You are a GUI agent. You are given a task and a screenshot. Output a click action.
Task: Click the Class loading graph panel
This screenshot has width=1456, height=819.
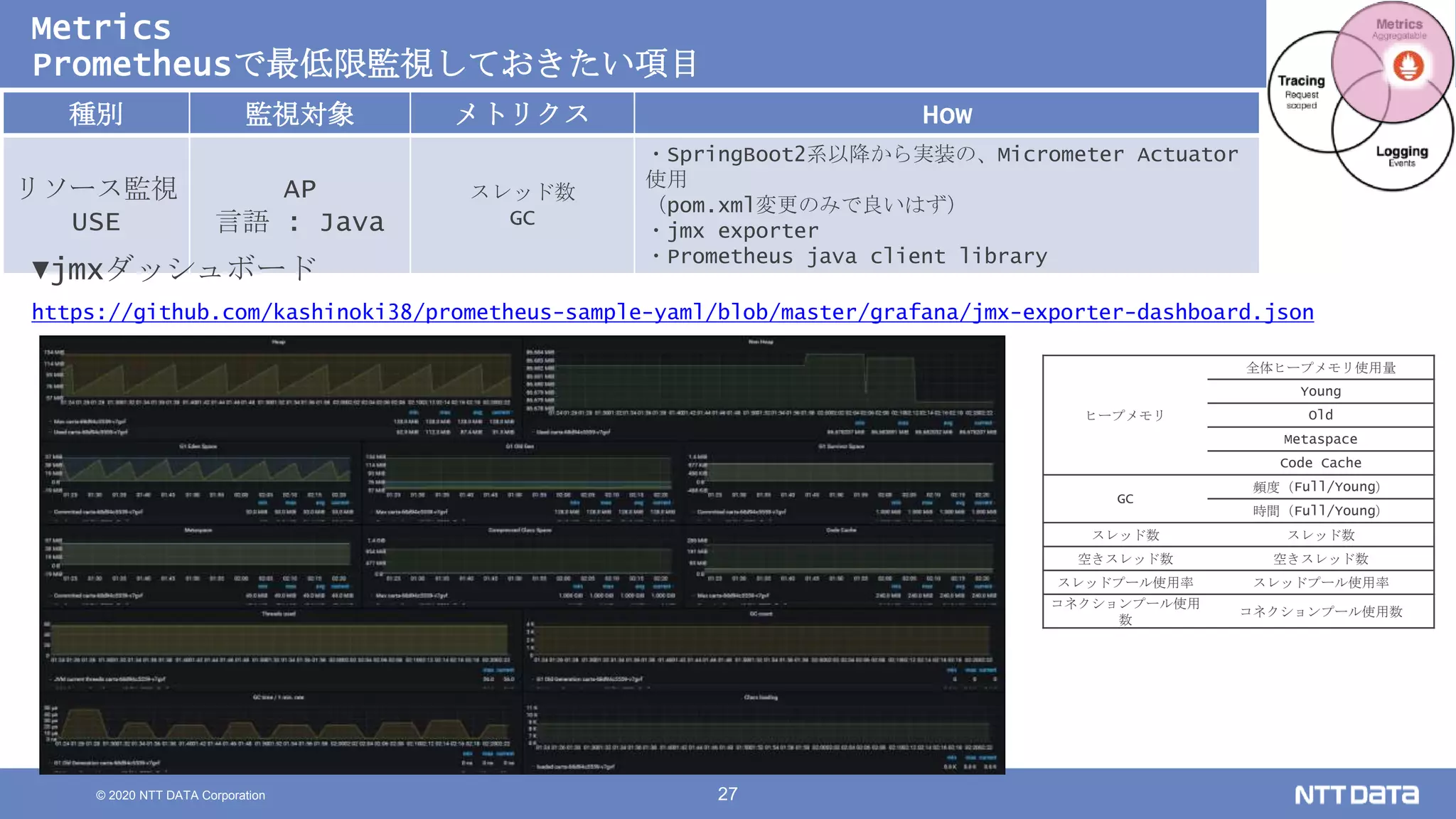pos(763,733)
